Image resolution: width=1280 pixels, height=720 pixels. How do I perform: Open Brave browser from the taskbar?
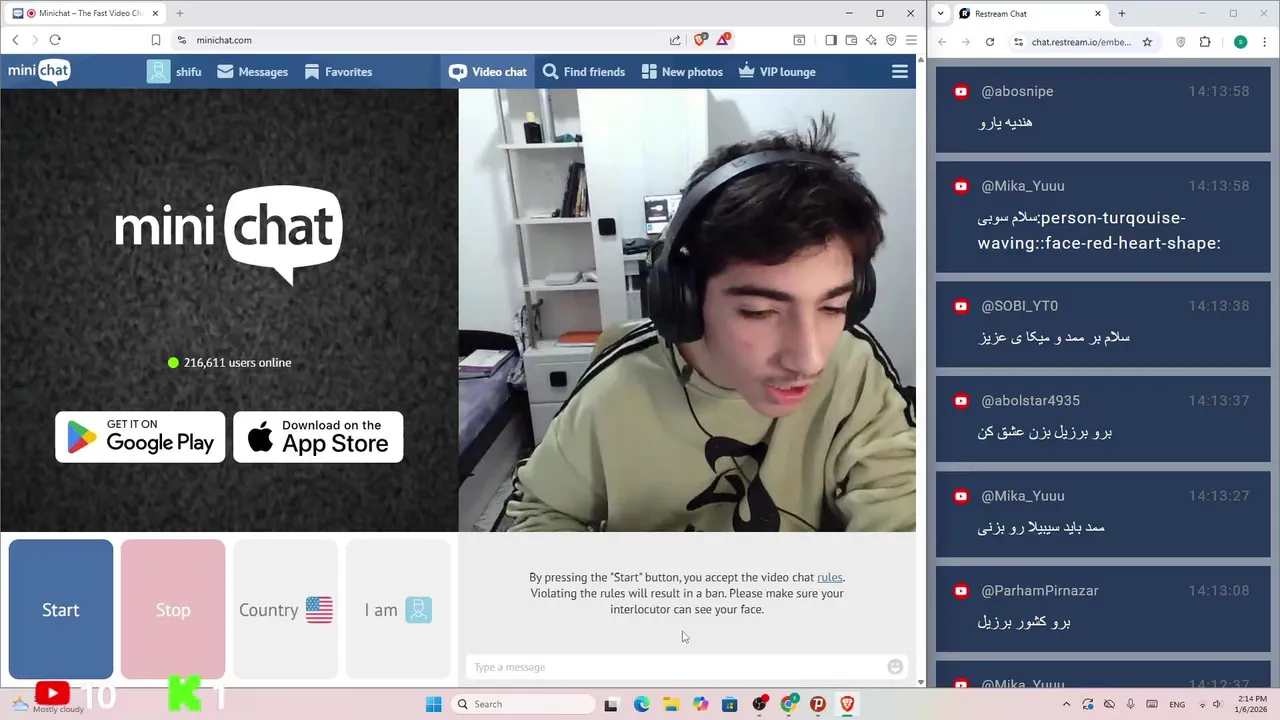[x=848, y=704]
